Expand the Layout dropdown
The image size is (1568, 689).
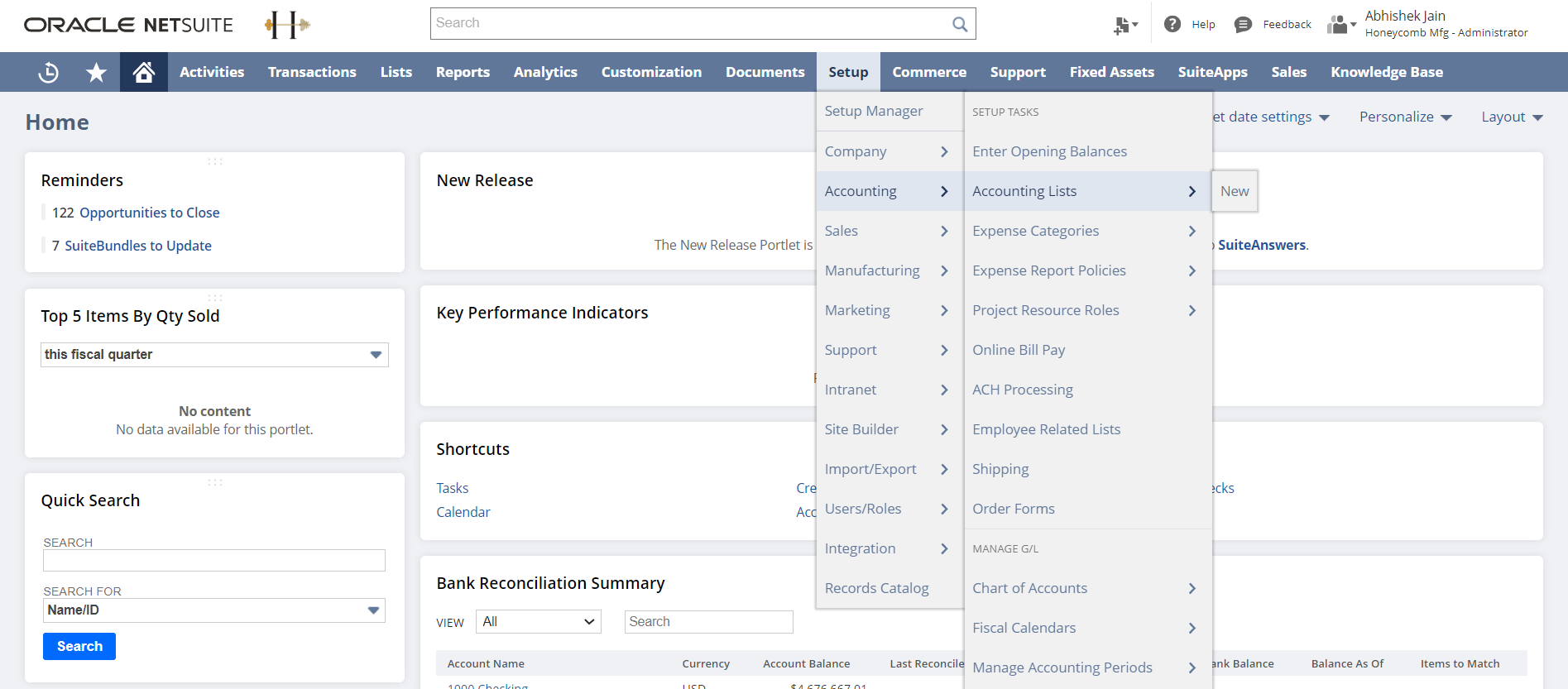[x=1511, y=117]
